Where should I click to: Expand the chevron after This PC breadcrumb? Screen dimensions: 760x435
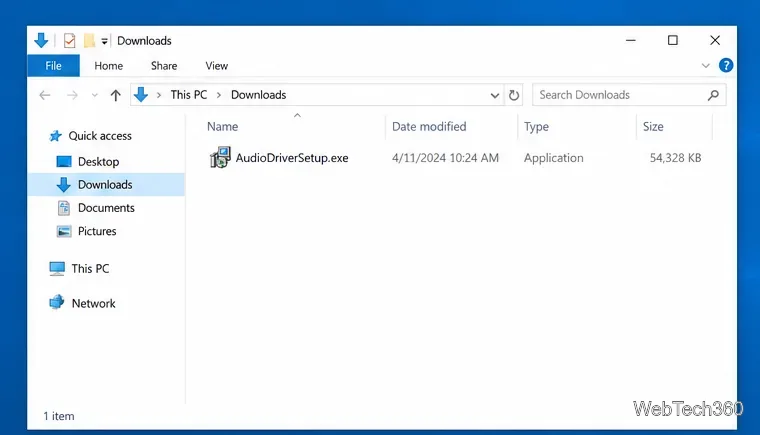click(219, 95)
